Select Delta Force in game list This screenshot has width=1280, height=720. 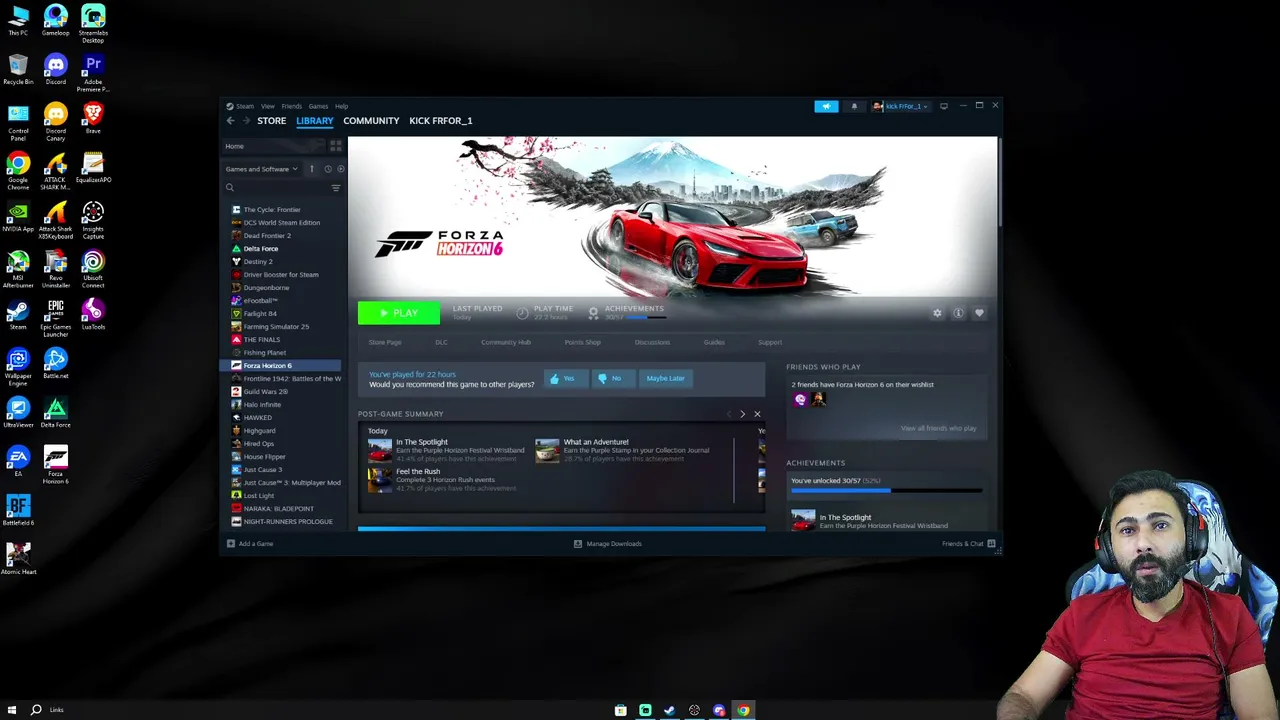pos(261,249)
